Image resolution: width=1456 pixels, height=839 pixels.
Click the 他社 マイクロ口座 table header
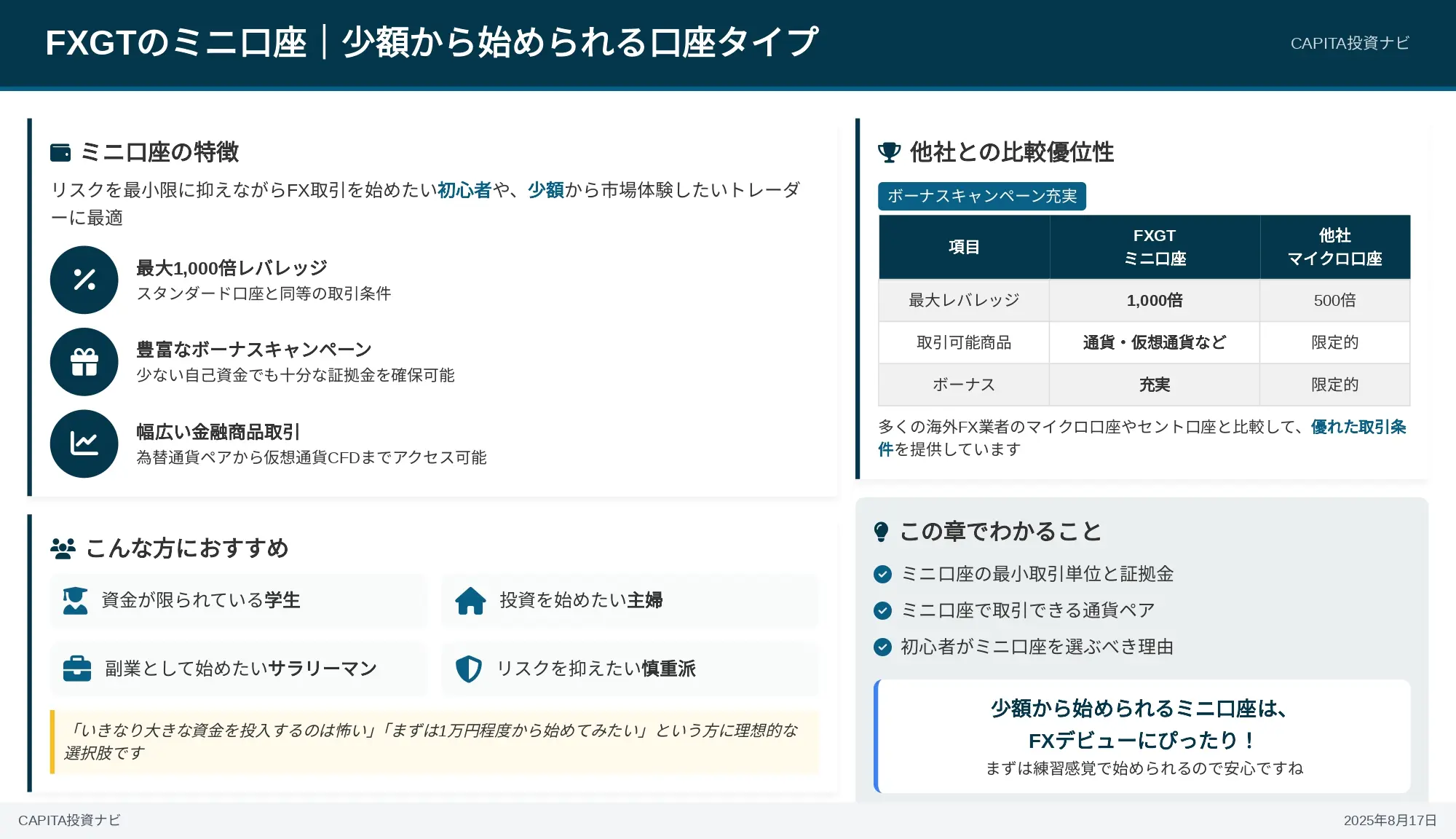pos(1334,247)
